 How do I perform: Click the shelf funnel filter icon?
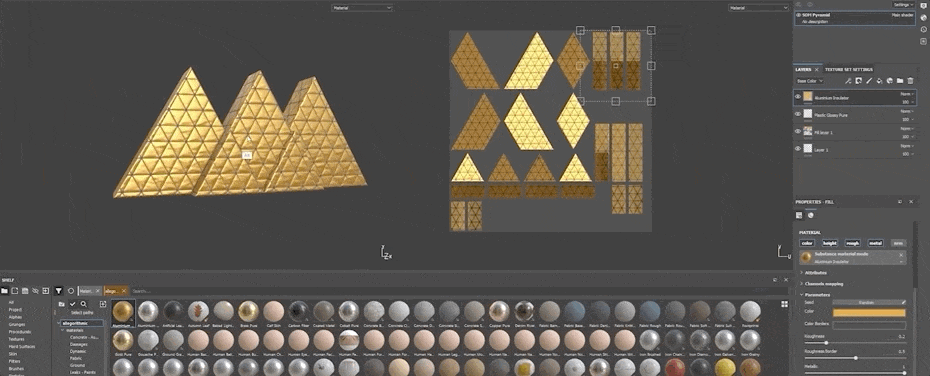59,291
